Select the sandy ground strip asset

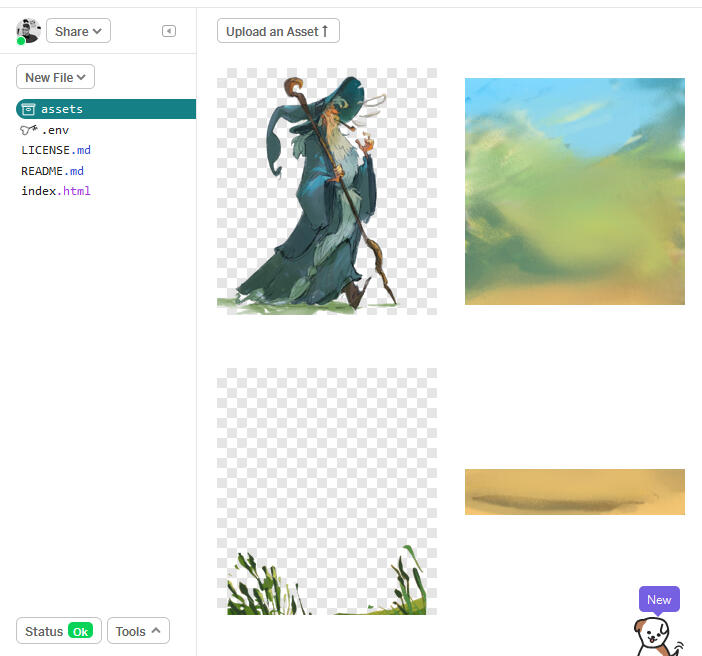574,492
